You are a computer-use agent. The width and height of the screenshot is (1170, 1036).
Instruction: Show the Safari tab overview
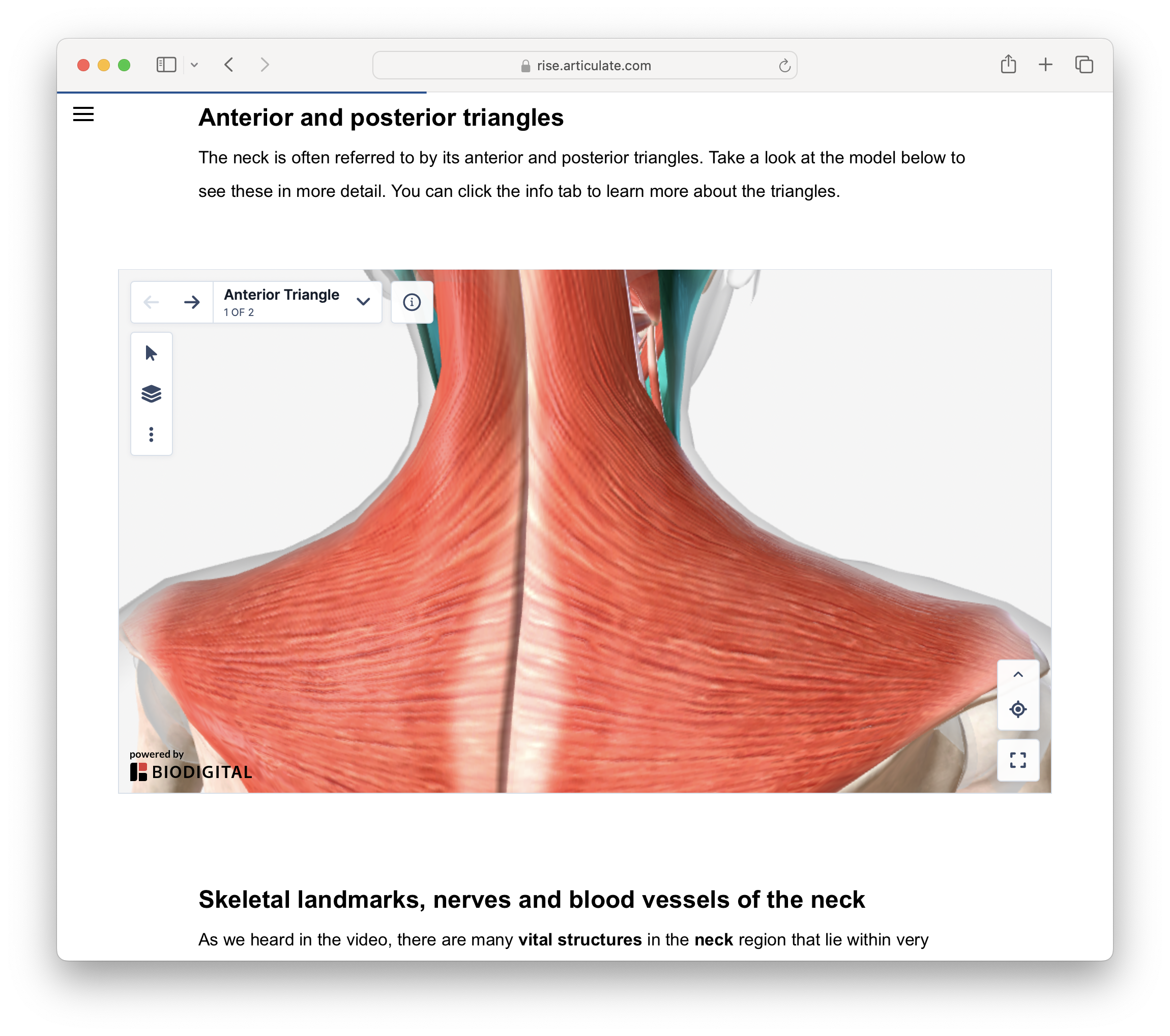point(1084,65)
